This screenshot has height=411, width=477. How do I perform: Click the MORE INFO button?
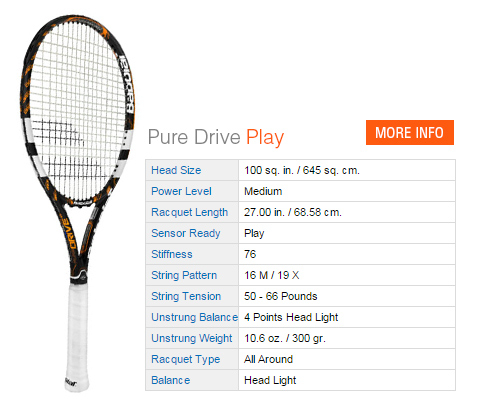click(410, 132)
